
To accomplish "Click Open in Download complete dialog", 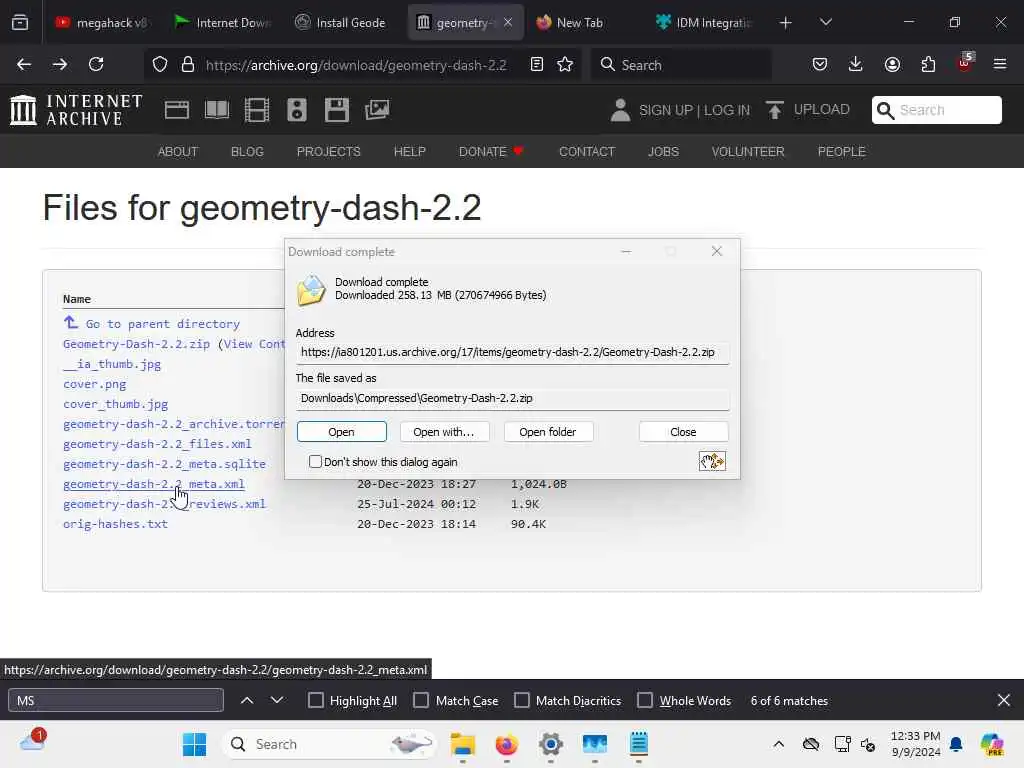I will (342, 432).
